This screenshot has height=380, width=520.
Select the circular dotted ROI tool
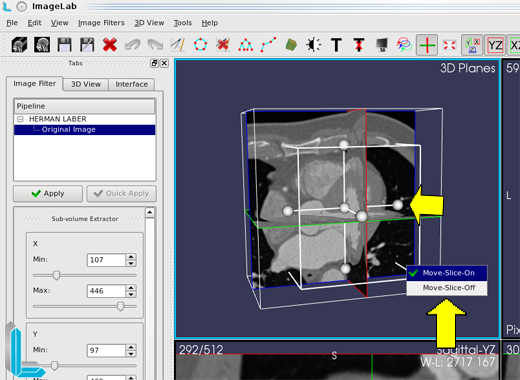[x=200, y=45]
